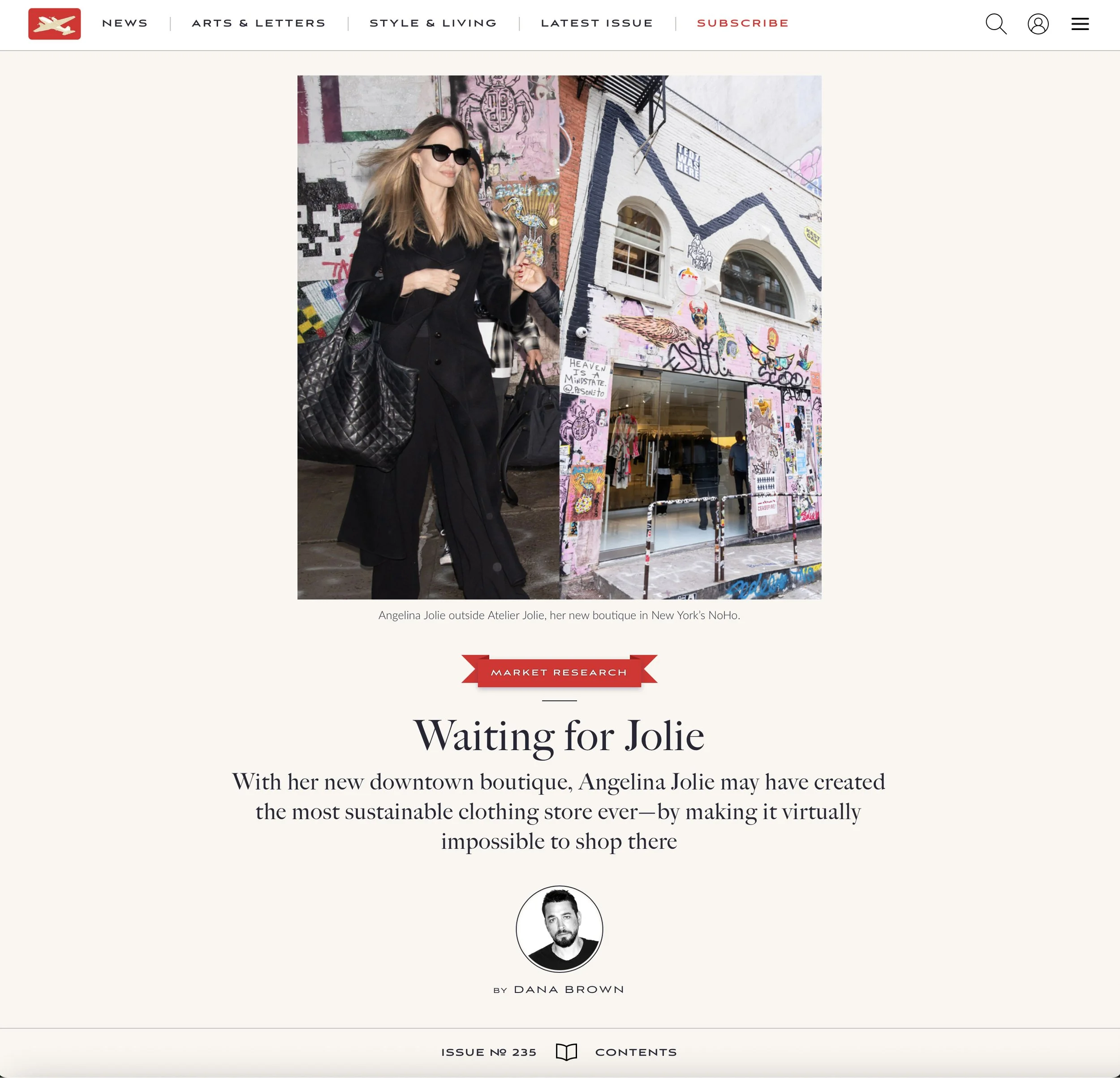Click the photo caption text
Image resolution: width=1120 pixels, height=1078 pixels.
560,615
